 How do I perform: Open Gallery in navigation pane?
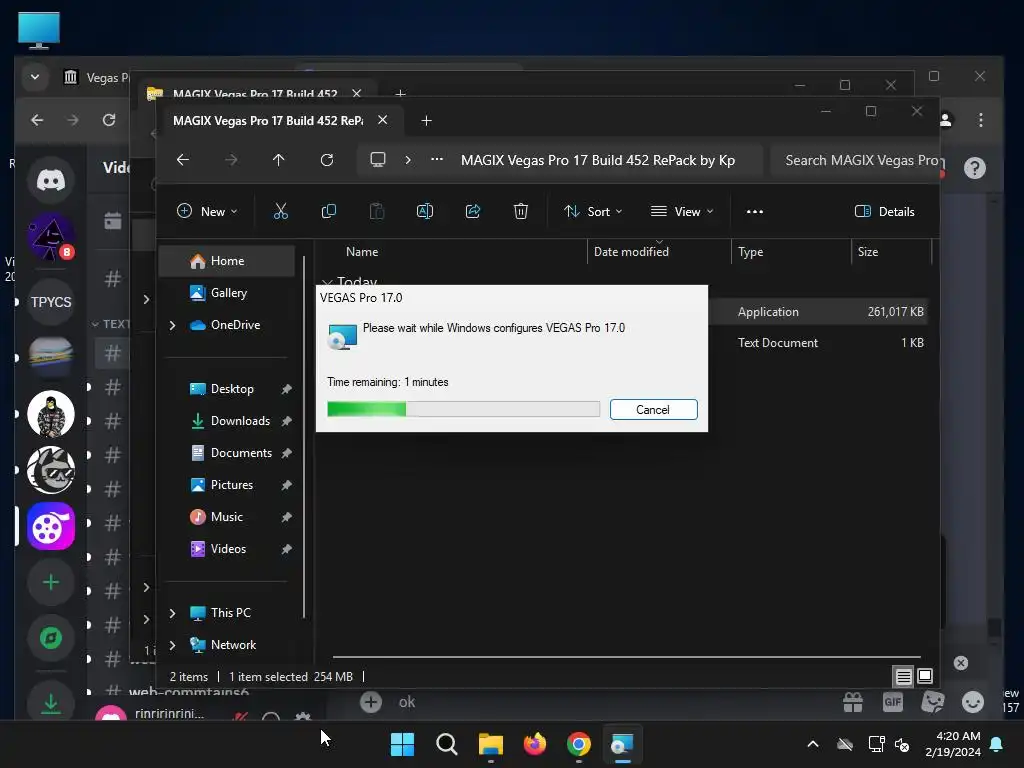(227, 293)
